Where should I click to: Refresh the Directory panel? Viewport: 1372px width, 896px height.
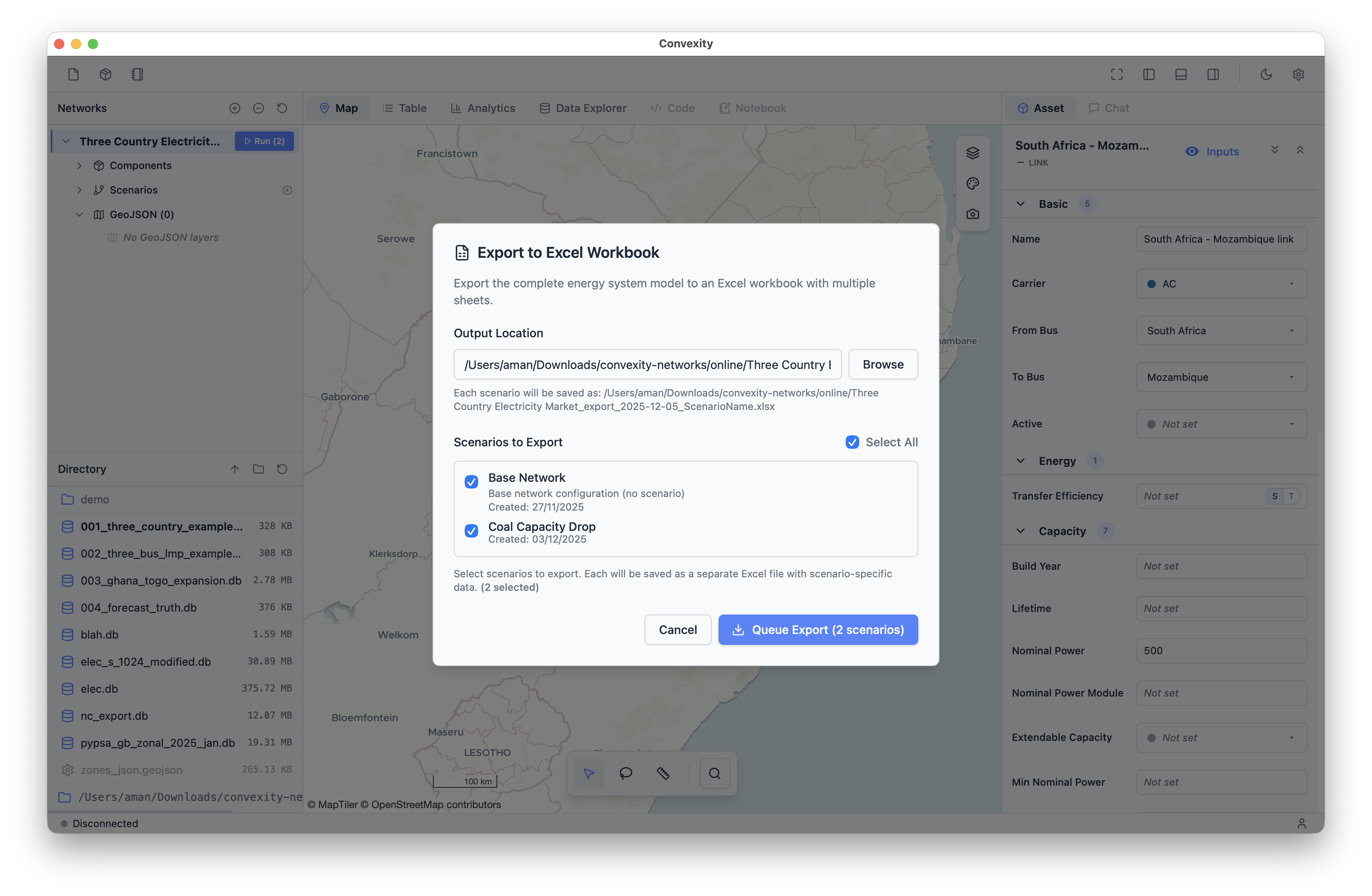(282, 469)
